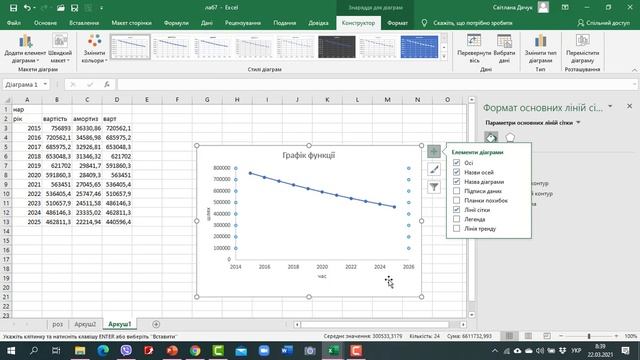Open Chrome from the taskbar
Viewport: 640px width, 360px height.
click(x=195, y=351)
